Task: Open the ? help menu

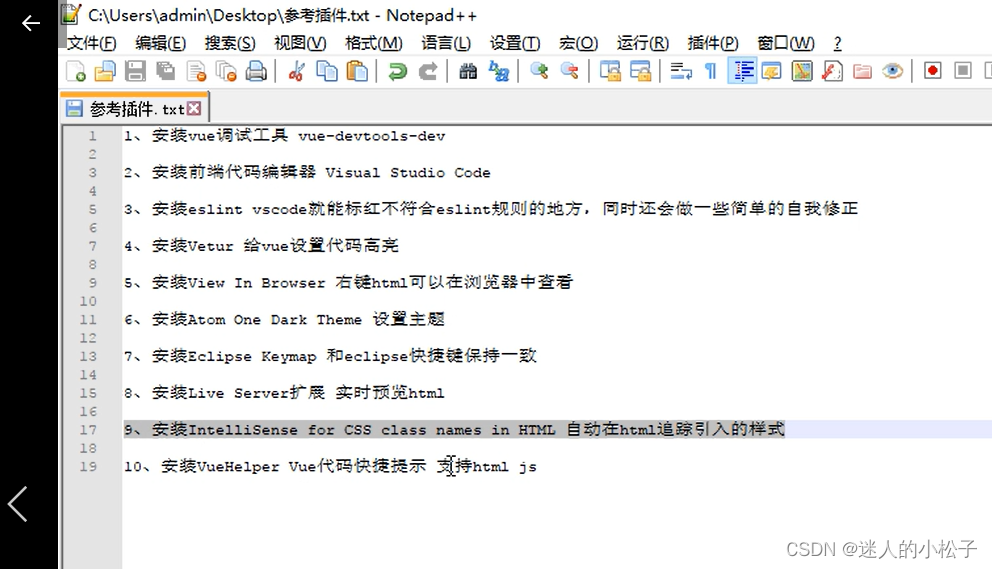Action: tap(838, 43)
